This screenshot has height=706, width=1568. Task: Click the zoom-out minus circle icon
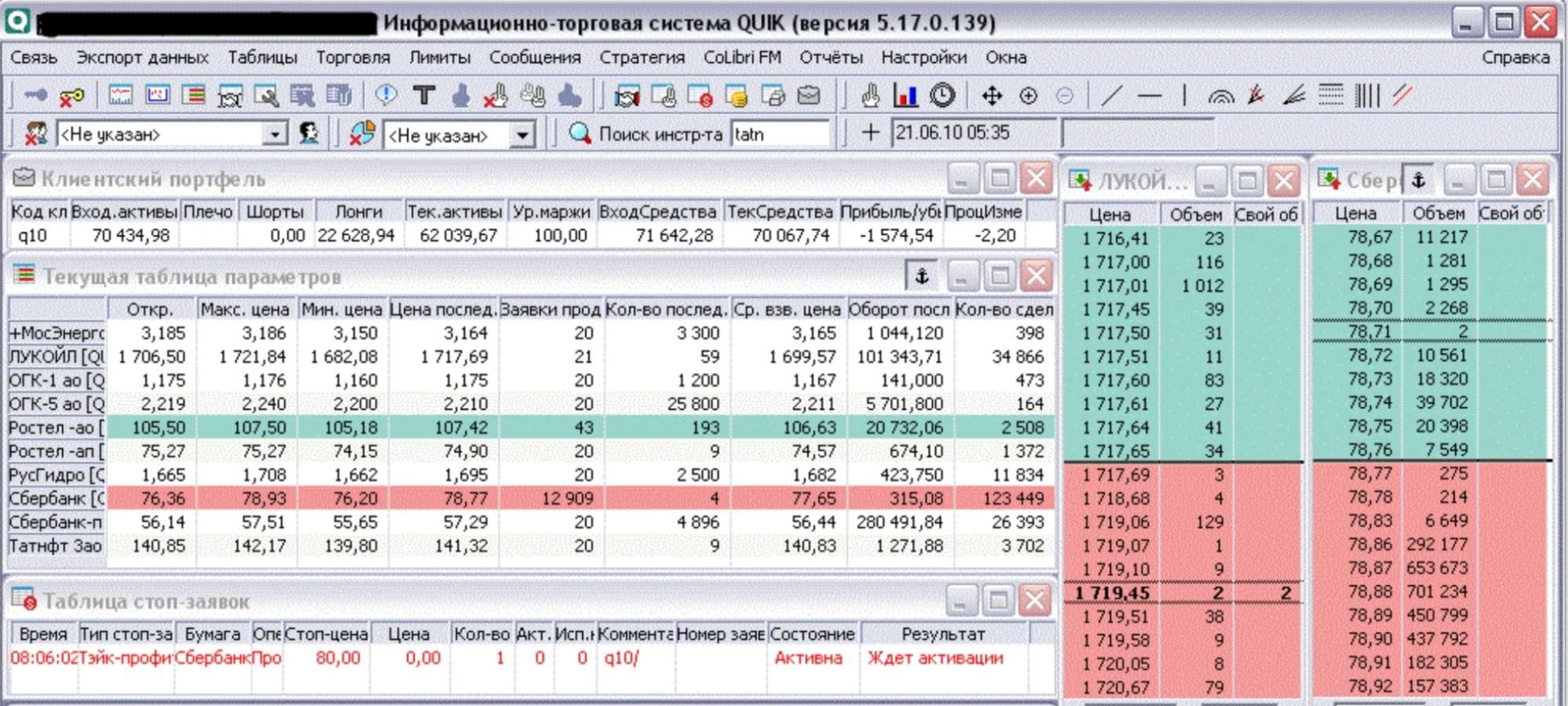tap(1064, 96)
